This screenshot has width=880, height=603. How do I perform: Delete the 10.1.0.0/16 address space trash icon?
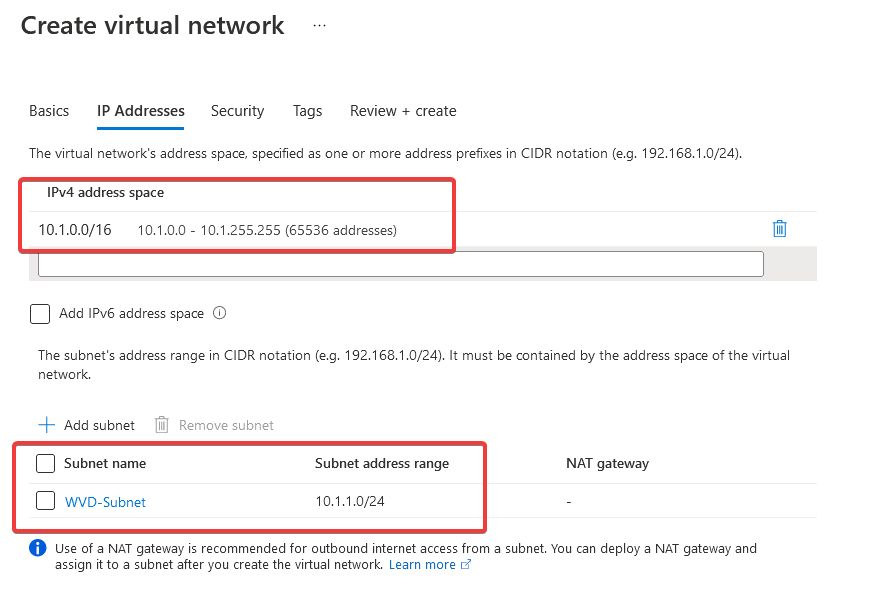click(x=780, y=229)
